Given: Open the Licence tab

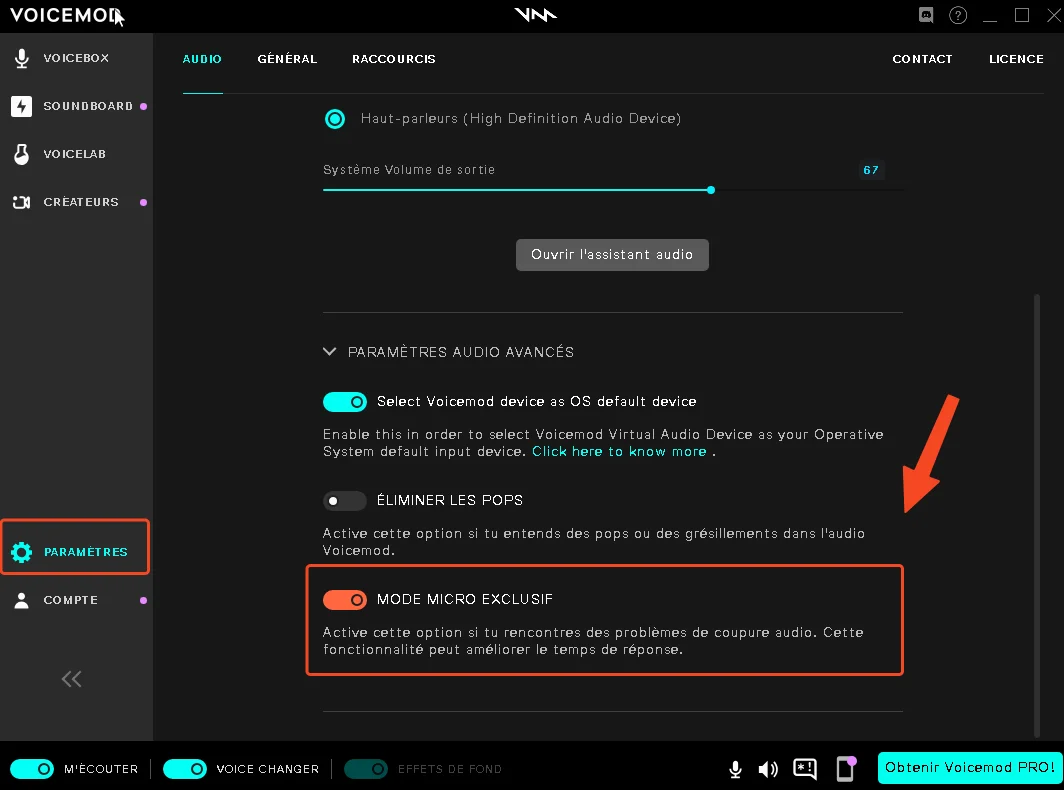Looking at the screenshot, I should (x=1016, y=59).
